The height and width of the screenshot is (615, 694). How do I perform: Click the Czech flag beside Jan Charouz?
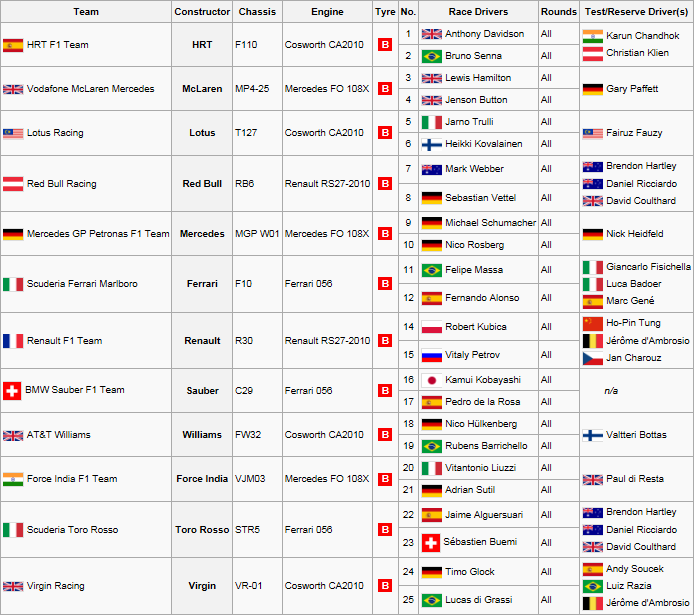coord(593,358)
